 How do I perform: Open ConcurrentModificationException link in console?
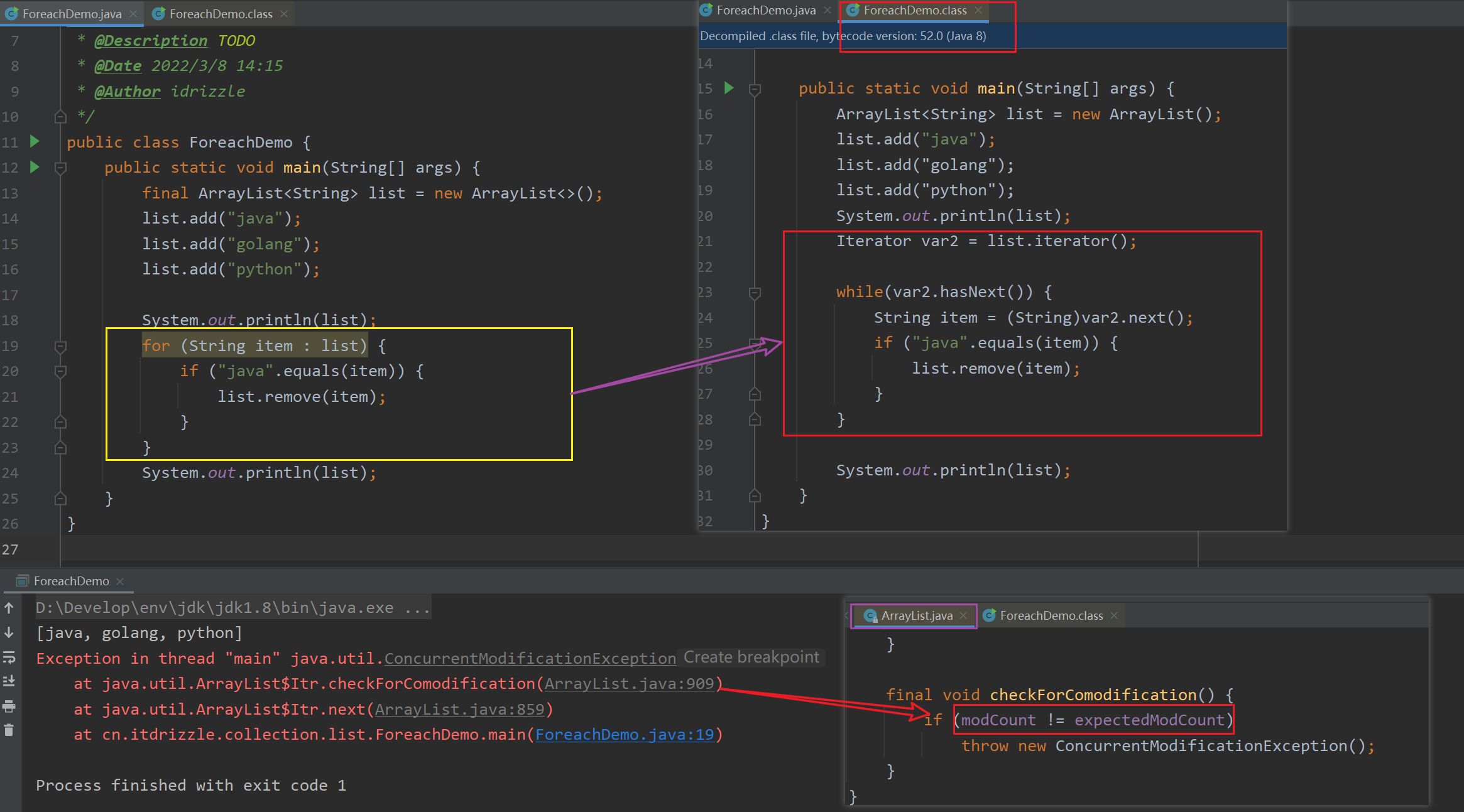[x=530, y=658]
